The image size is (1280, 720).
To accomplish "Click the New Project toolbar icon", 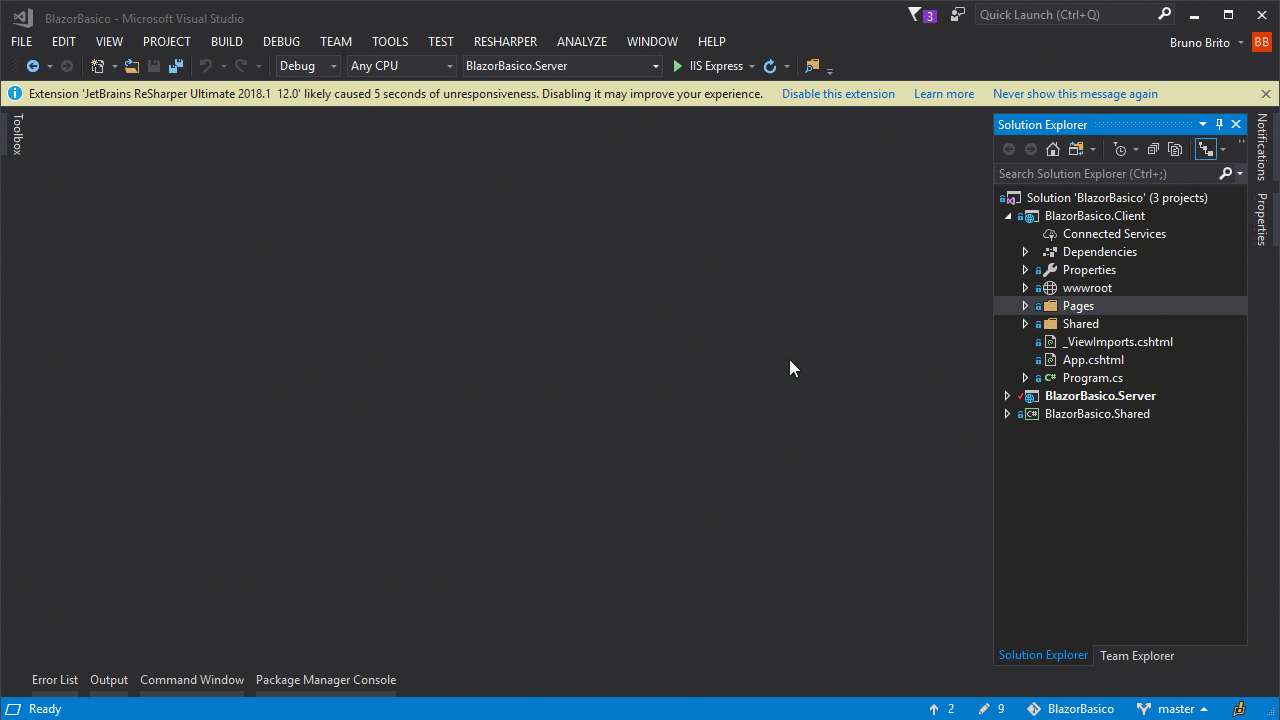I will pyautogui.click(x=97, y=66).
